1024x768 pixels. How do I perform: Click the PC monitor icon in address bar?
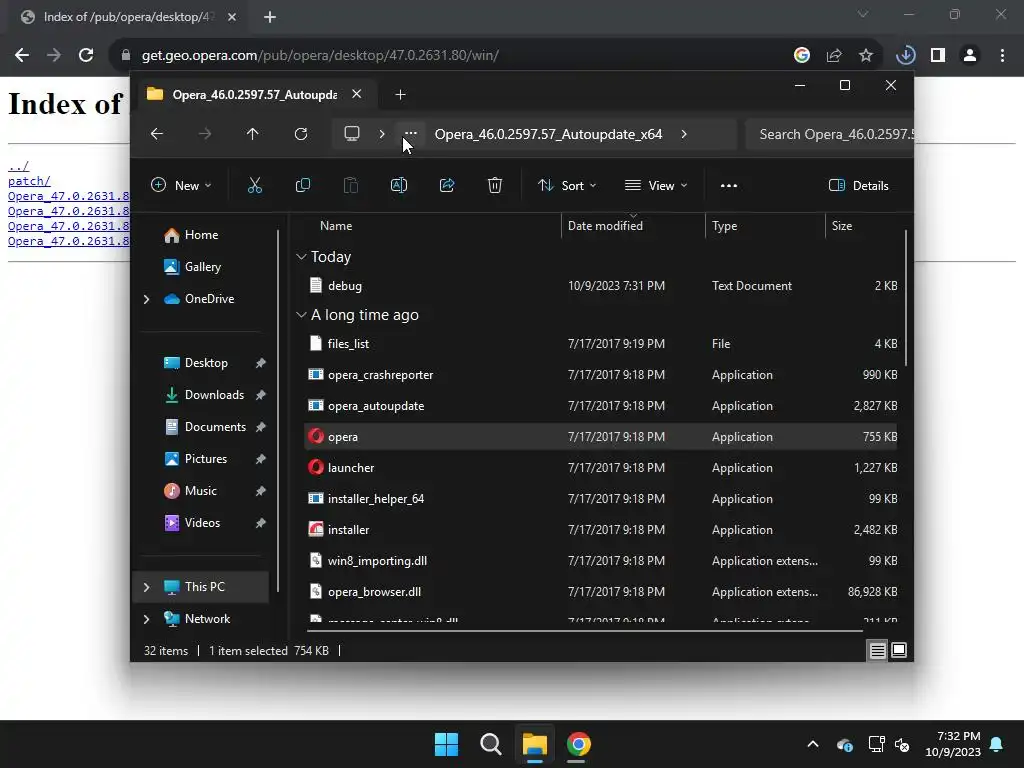[352, 134]
